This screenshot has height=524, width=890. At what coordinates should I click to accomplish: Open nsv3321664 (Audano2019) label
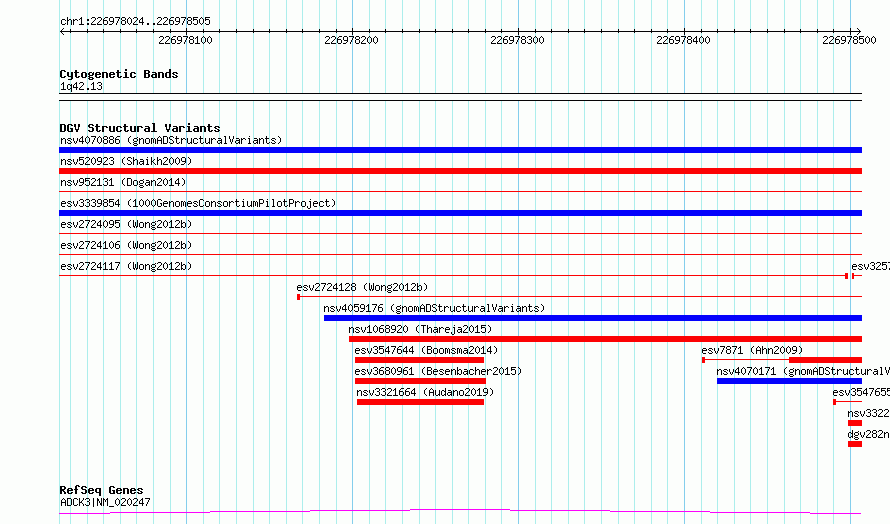[x=425, y=392]
